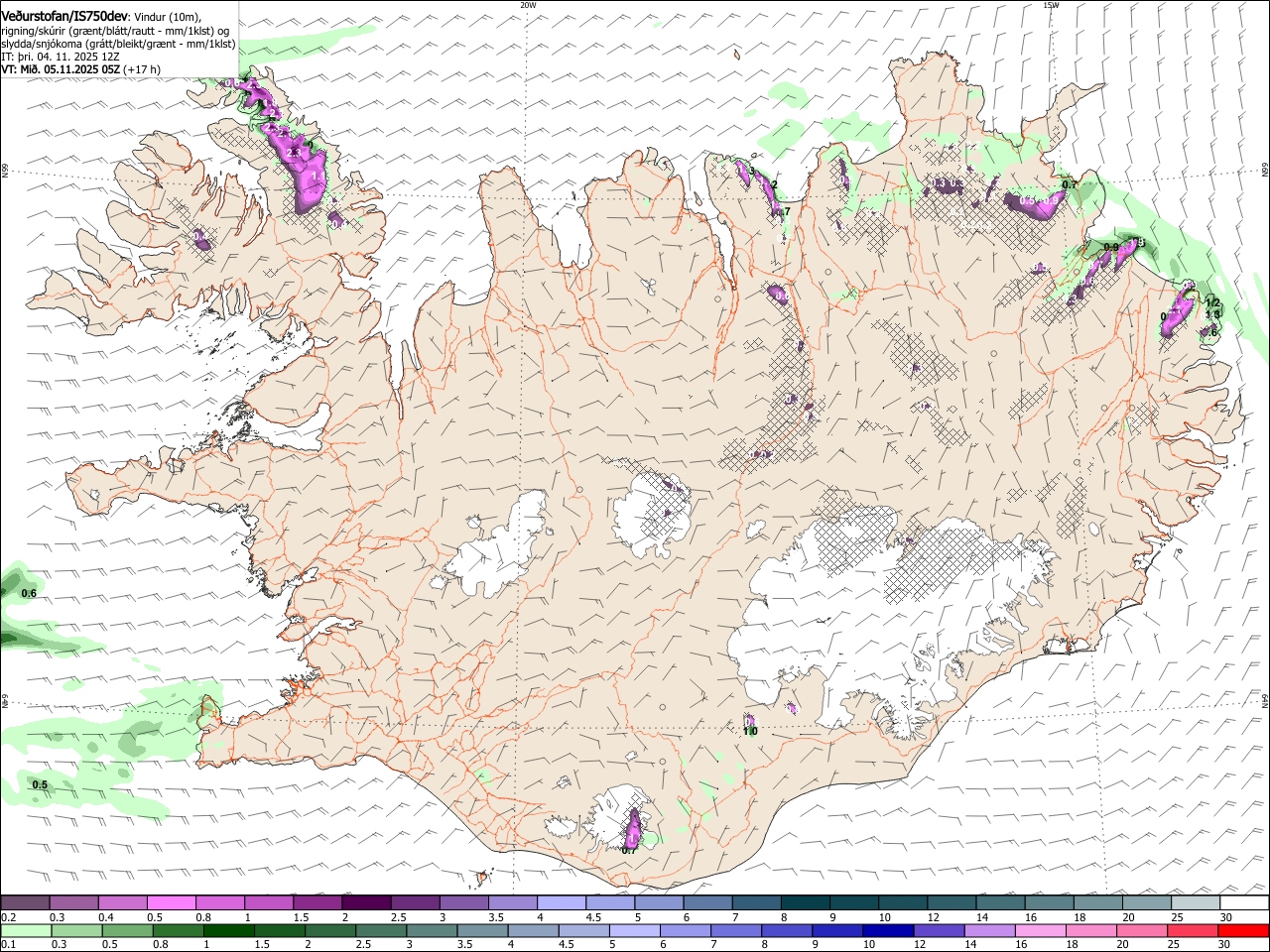
Task: Click the '20W' longitude label at top
Action: click(528, 5)
